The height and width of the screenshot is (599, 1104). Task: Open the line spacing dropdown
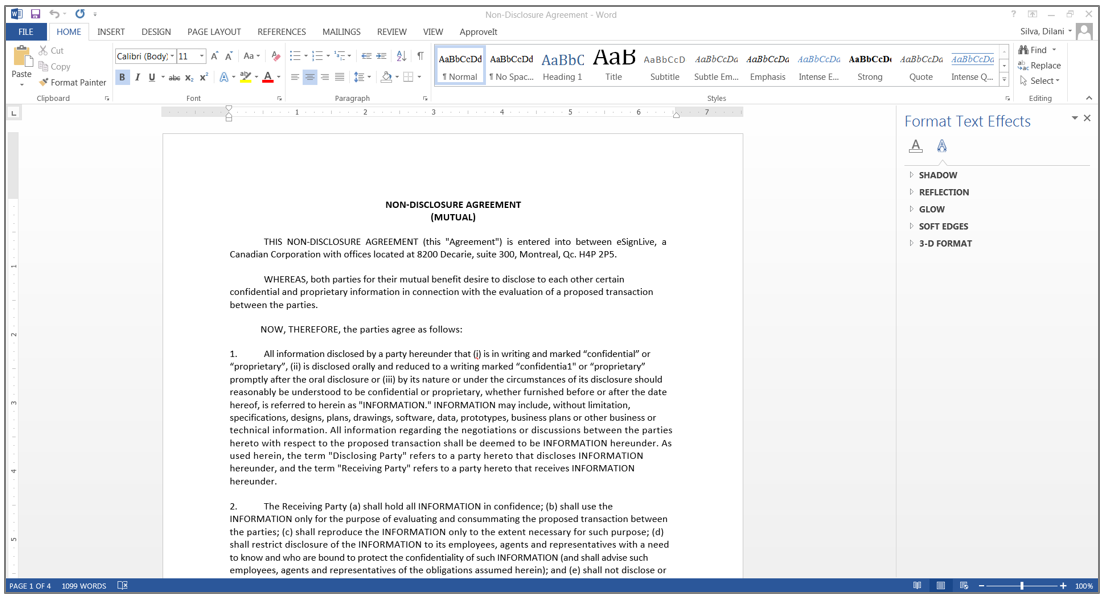[362, 77]
